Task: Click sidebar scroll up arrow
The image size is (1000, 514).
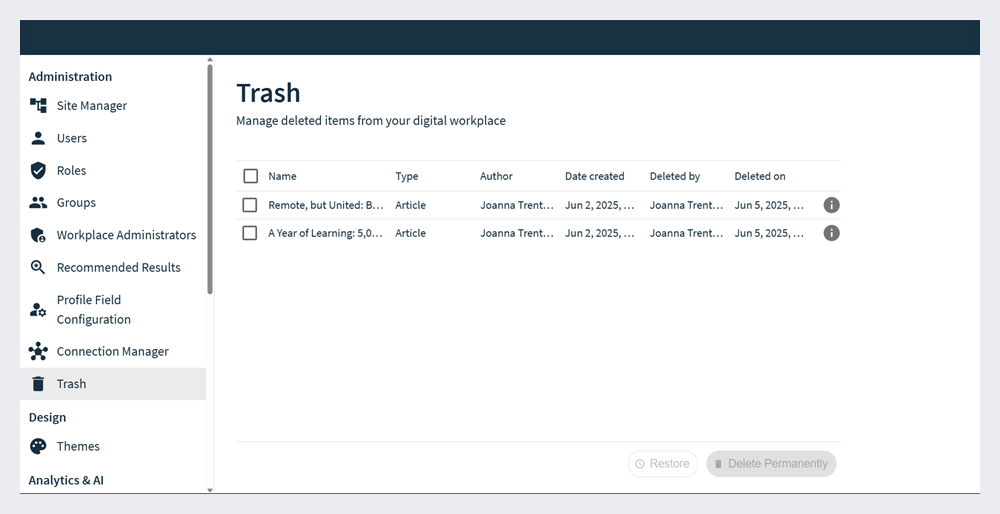Action: pyautogui.click(x=210, y=60)
